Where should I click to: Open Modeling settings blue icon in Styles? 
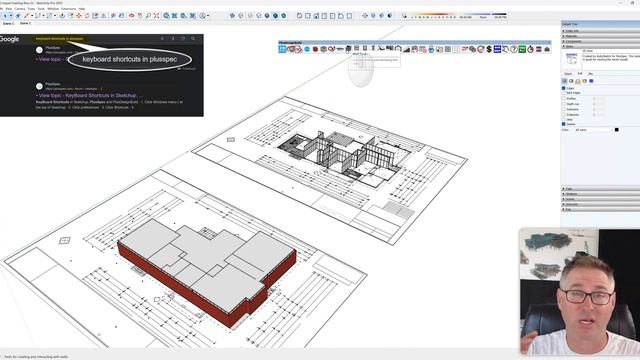click(x=591, y=81)
